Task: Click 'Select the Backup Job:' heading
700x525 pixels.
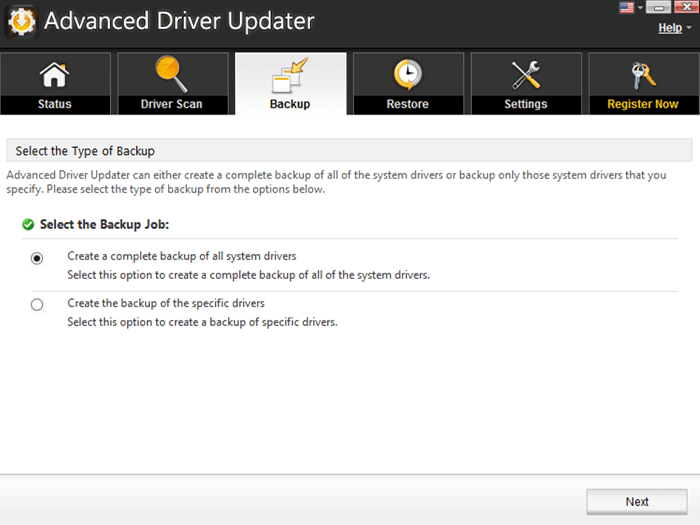Action: (104, 225)
